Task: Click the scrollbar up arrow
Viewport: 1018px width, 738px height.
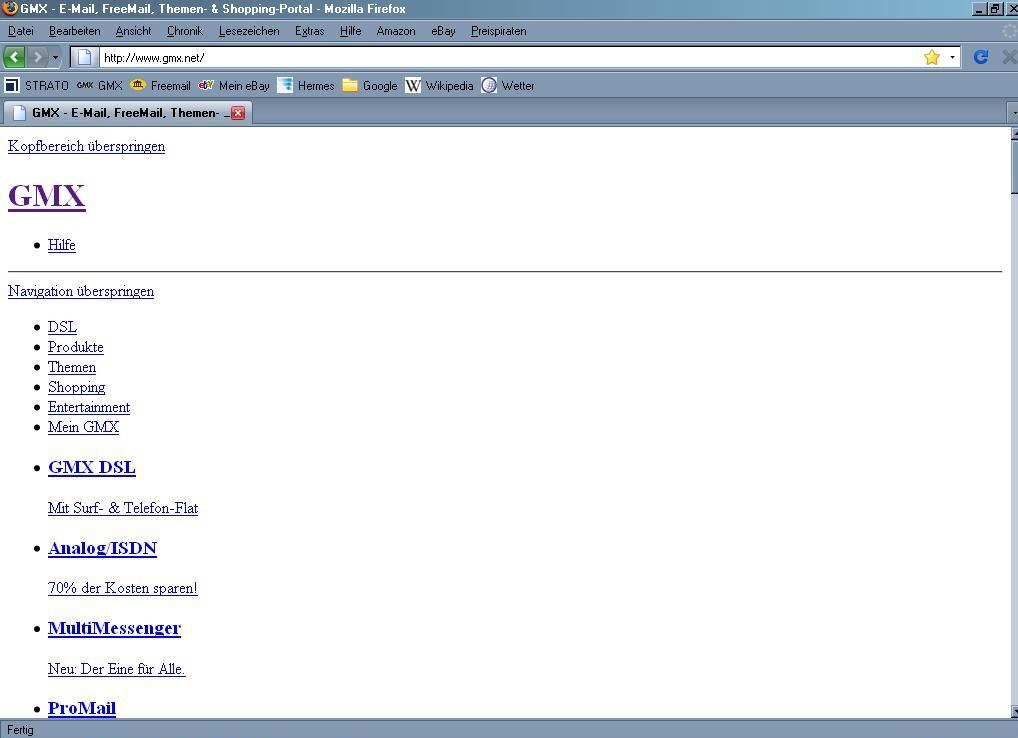Action: click(x=1014, y=133)
